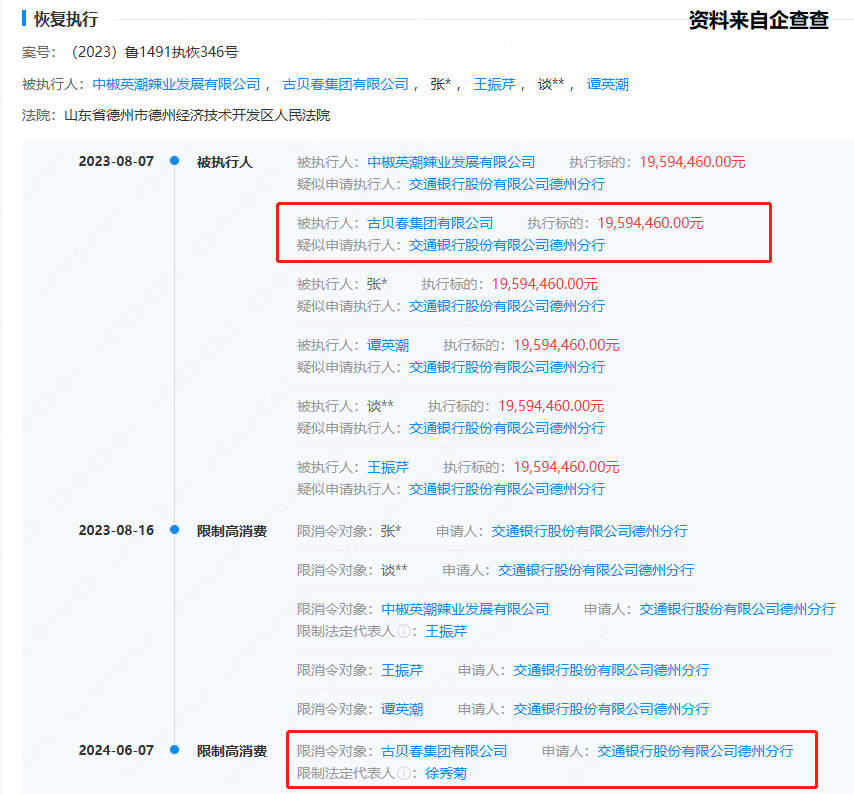Image resolution: width=854 pixels, height=795 pixels.
Task: Click 交通银行 applicant link in 2024-06-07 row
Action: click(x=695, y=751)
